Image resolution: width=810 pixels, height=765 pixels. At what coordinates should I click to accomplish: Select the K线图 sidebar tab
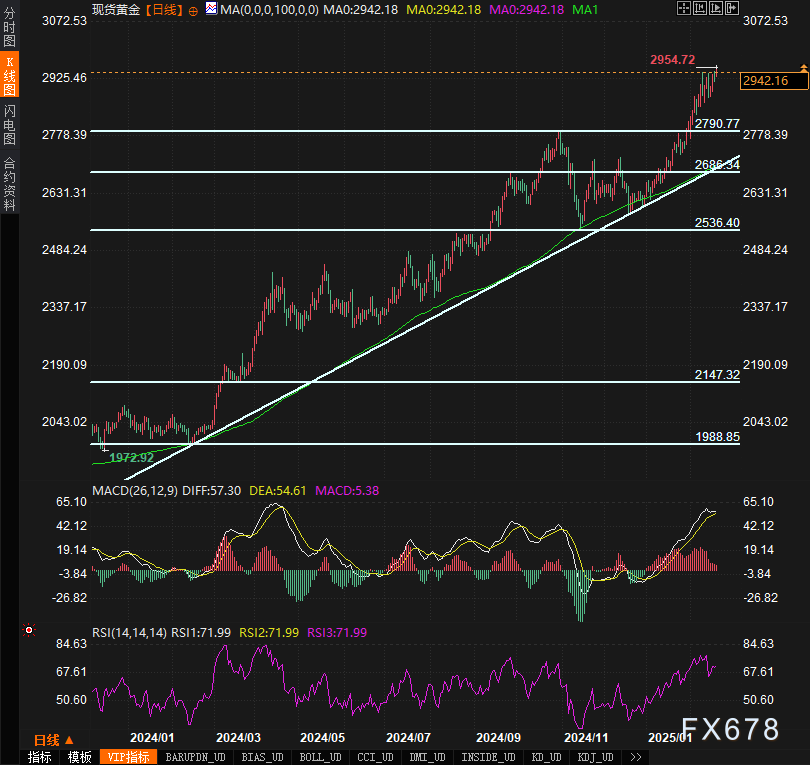pos(9,74)
